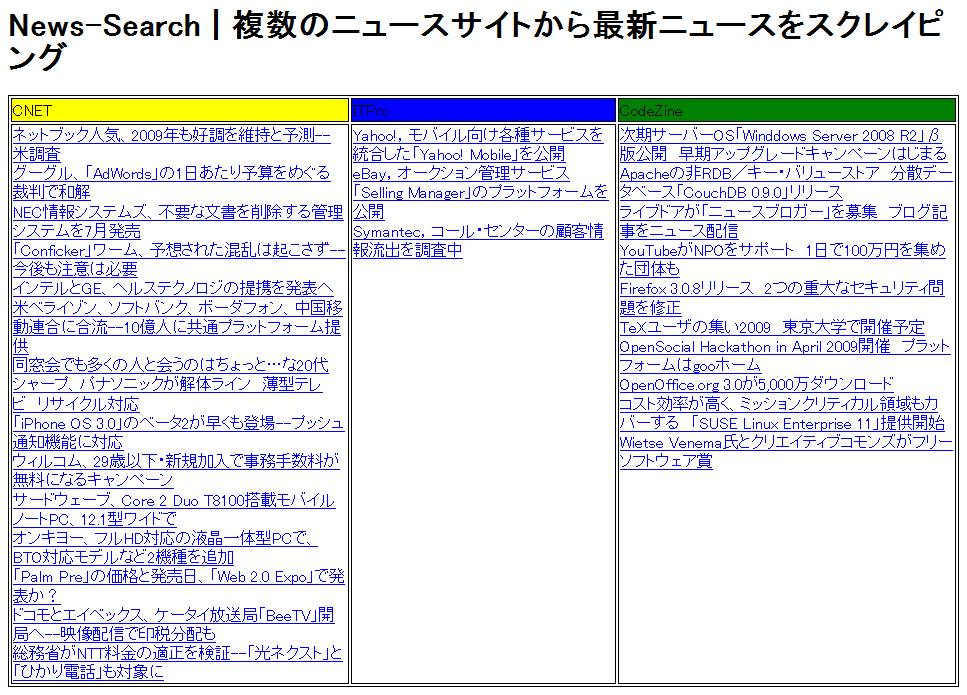Open the Onkyo full HD all-in-one PC link
The height and width of the screenshot is (695, 967).
pos(165,547)
